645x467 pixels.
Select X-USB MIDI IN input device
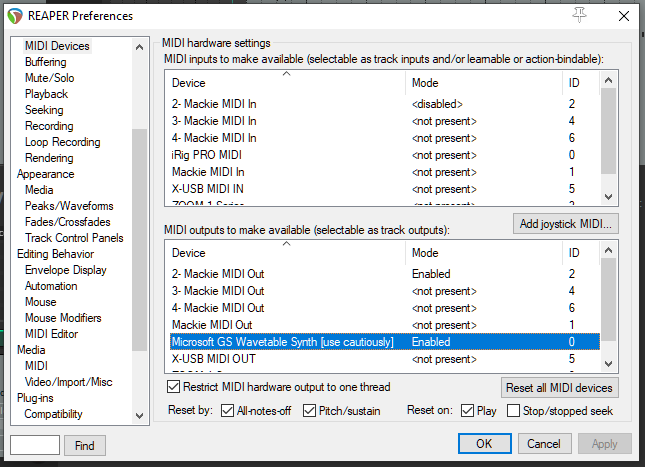385,189
